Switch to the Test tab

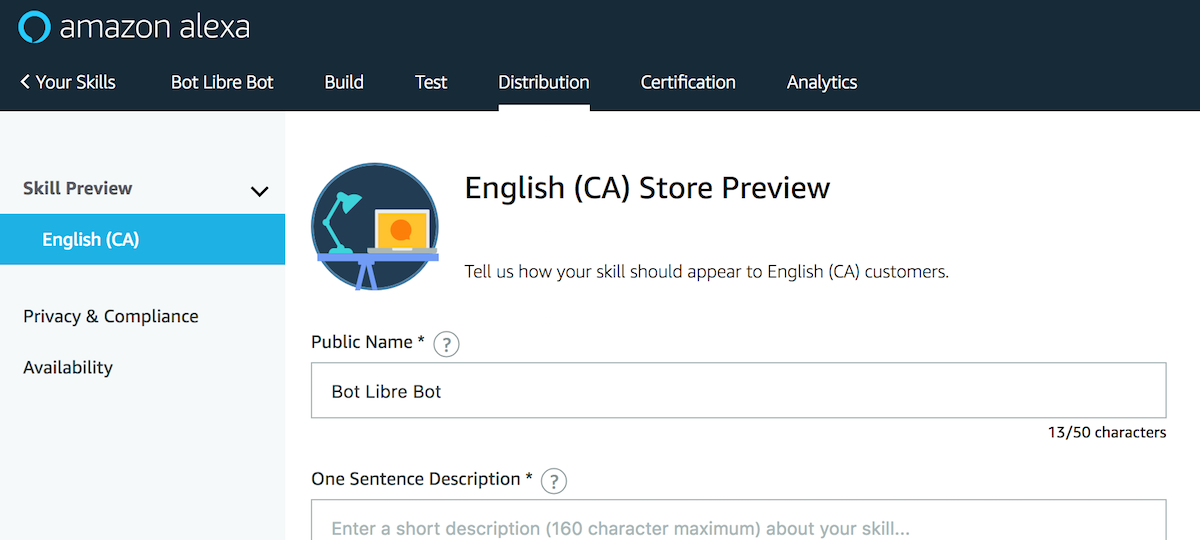click(431, 82)
